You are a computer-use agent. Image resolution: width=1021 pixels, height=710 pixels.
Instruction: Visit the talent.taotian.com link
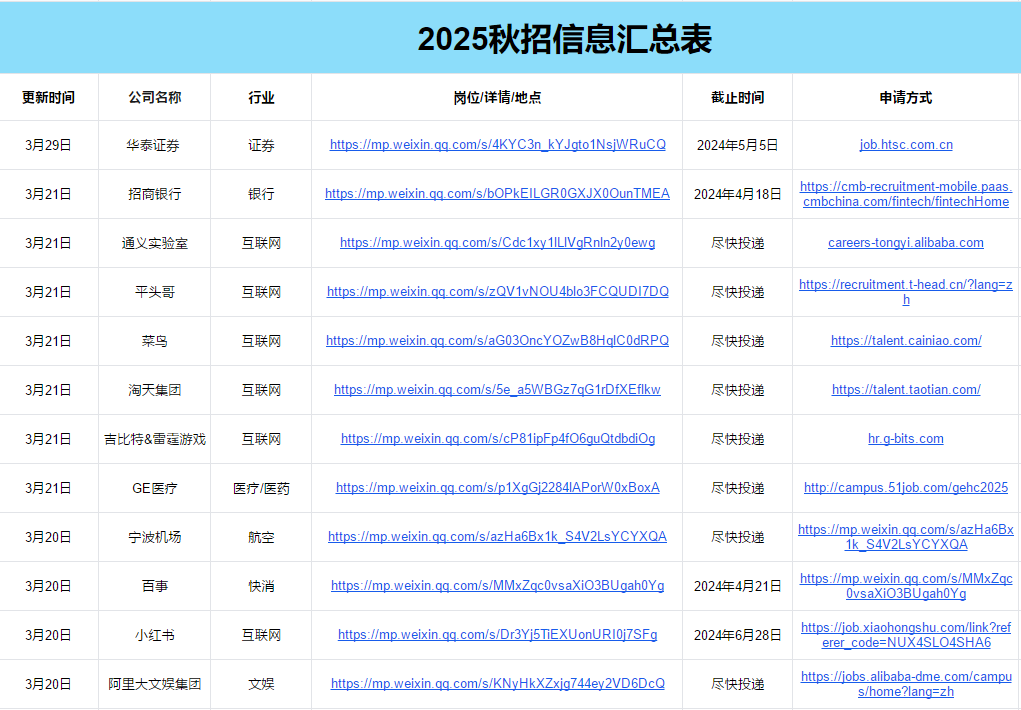pos(906,390)
